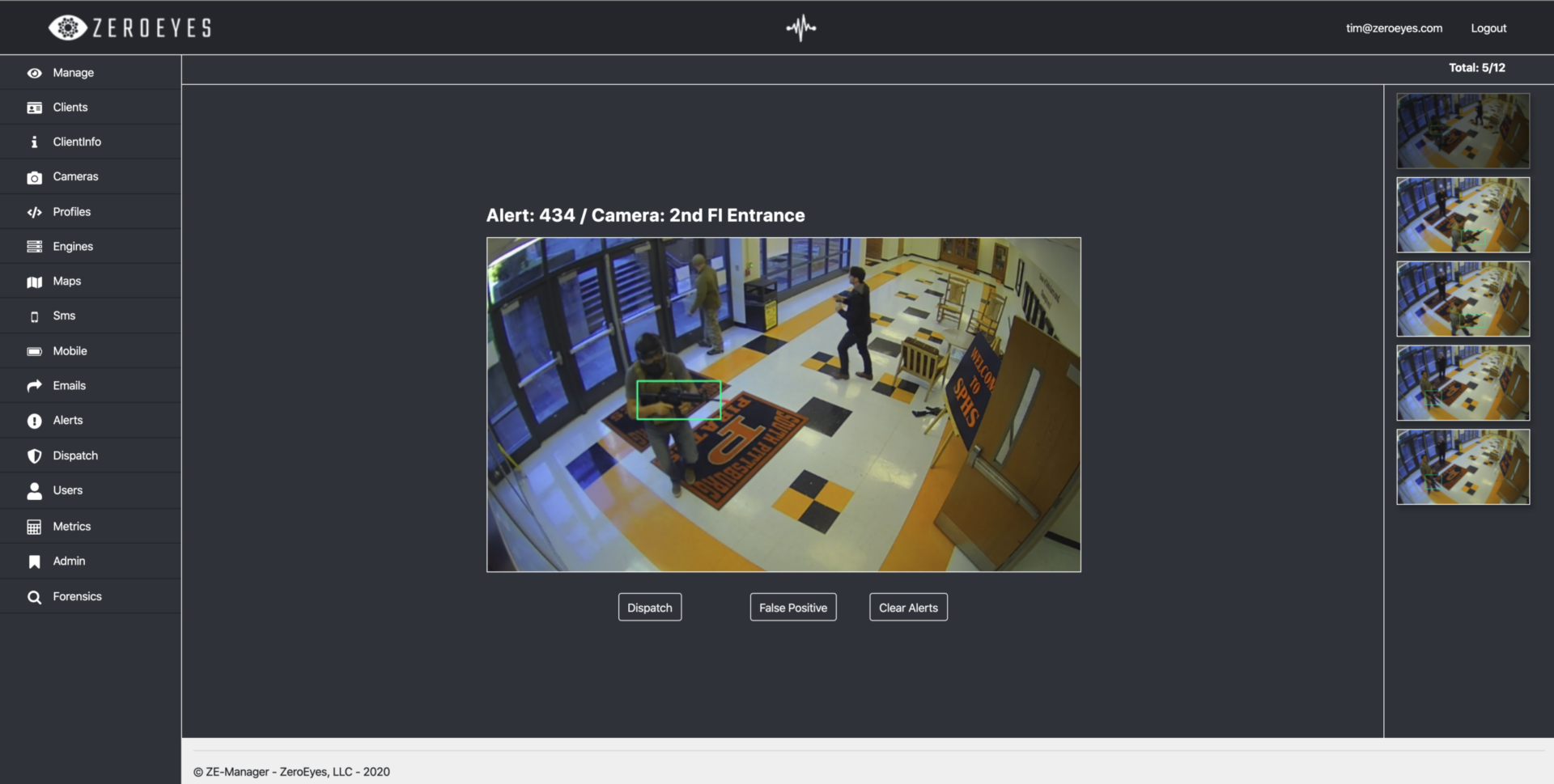Screen dimensions: 1554x784
Task: Click the bookmark icon beside Admin
Action: click(34, 562)
